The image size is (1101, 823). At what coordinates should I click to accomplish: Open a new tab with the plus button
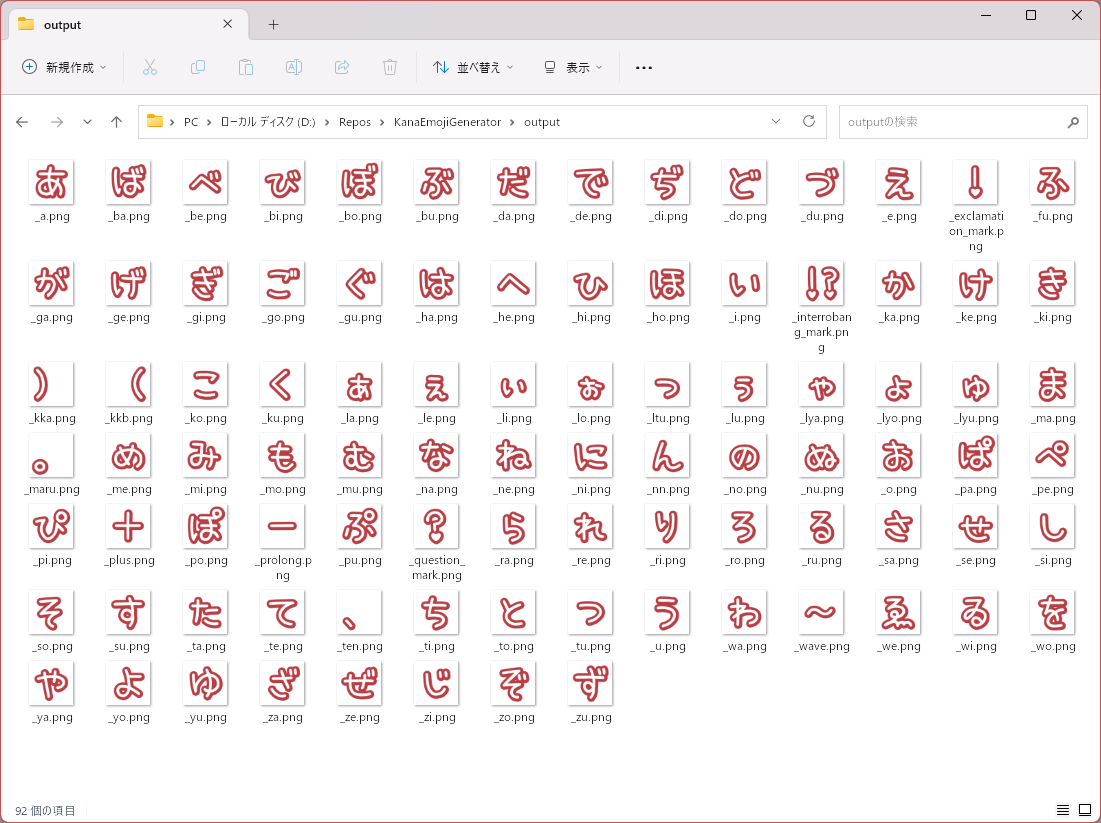(x=273, y=24)
